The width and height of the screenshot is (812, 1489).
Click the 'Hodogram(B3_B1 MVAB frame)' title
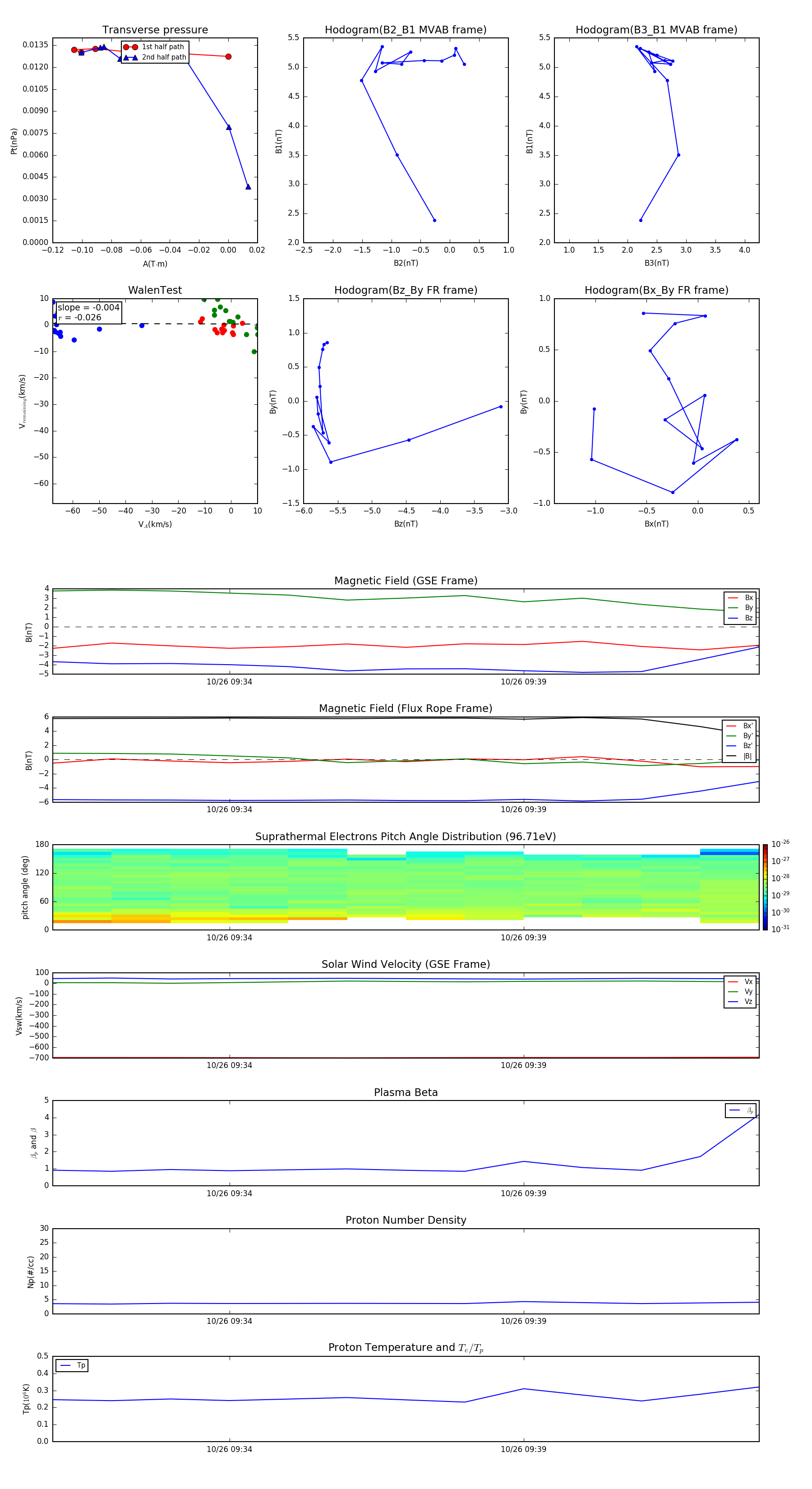(656, 30)
